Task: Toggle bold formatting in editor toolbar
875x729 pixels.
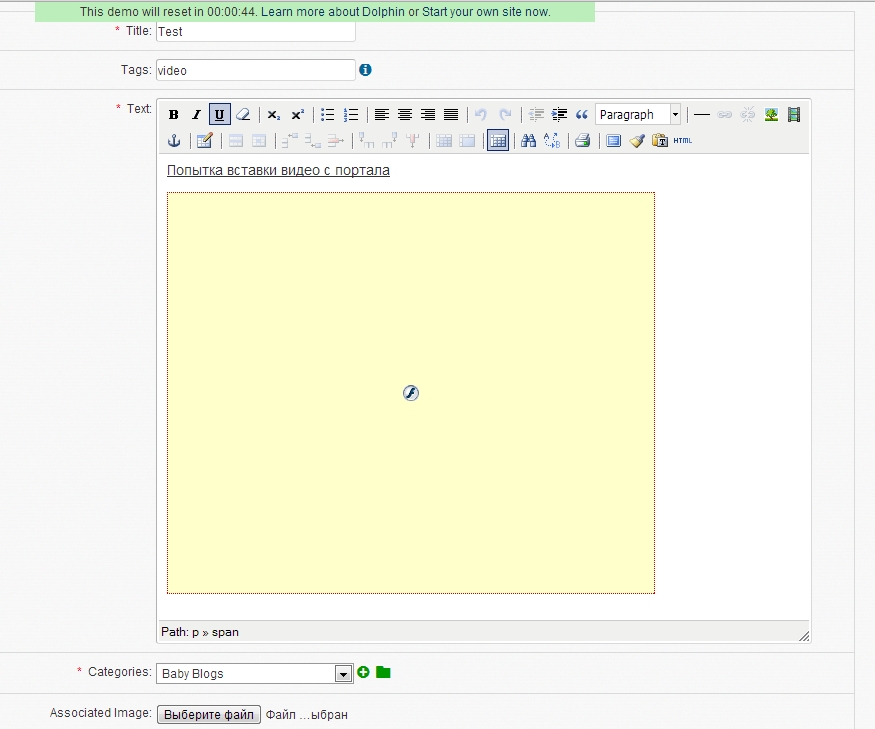Action: pyautogui.click(x=174, y=115)
